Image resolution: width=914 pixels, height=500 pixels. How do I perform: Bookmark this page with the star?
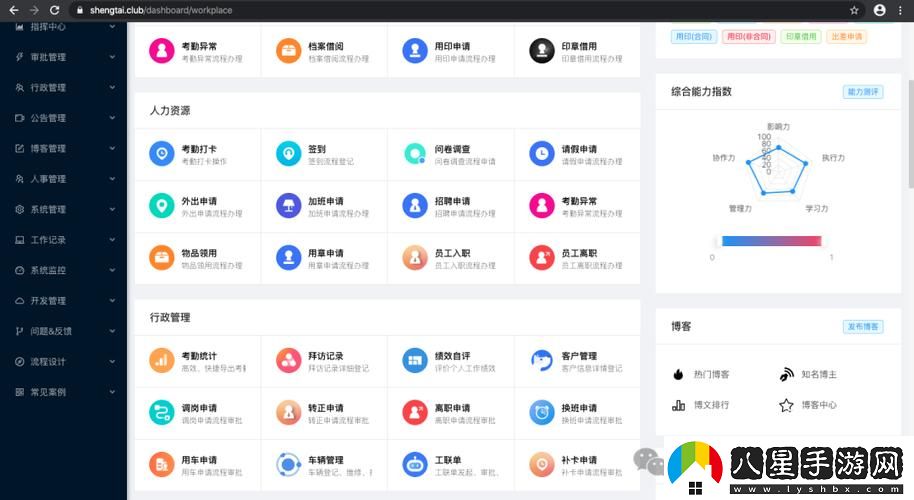pos(854,10)
